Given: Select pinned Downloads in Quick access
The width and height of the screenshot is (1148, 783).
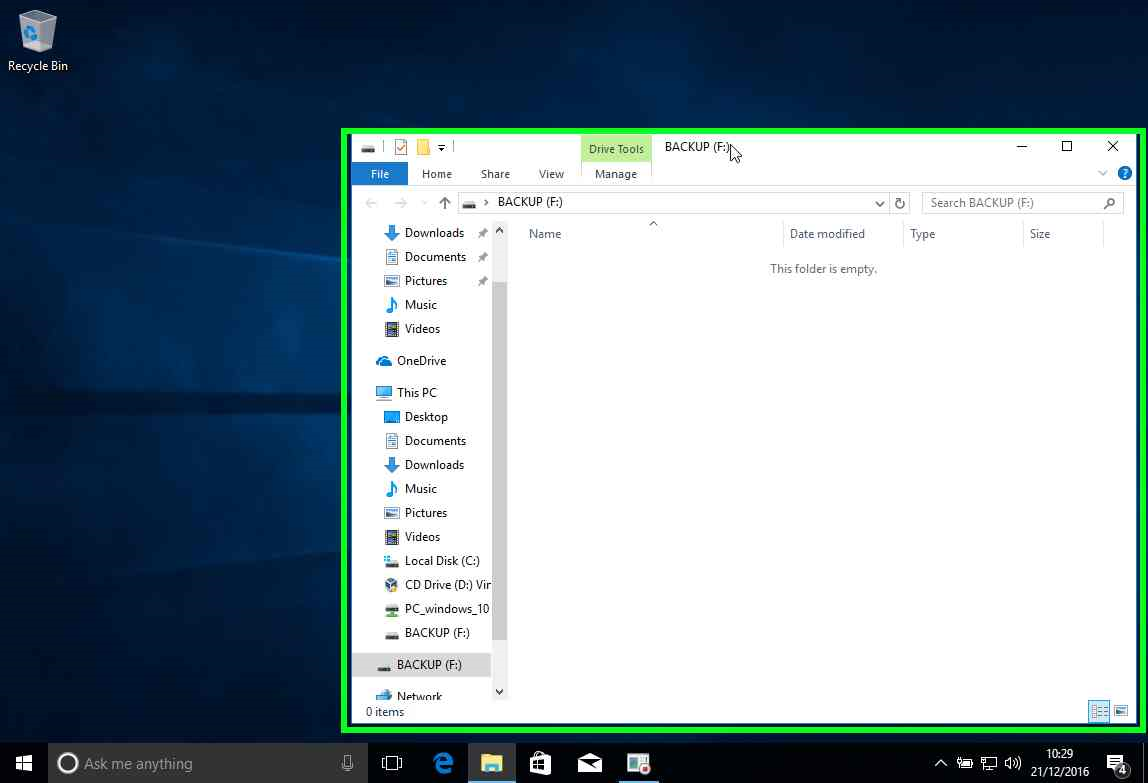Looking at the screenshot, I should tap(434, 233).
